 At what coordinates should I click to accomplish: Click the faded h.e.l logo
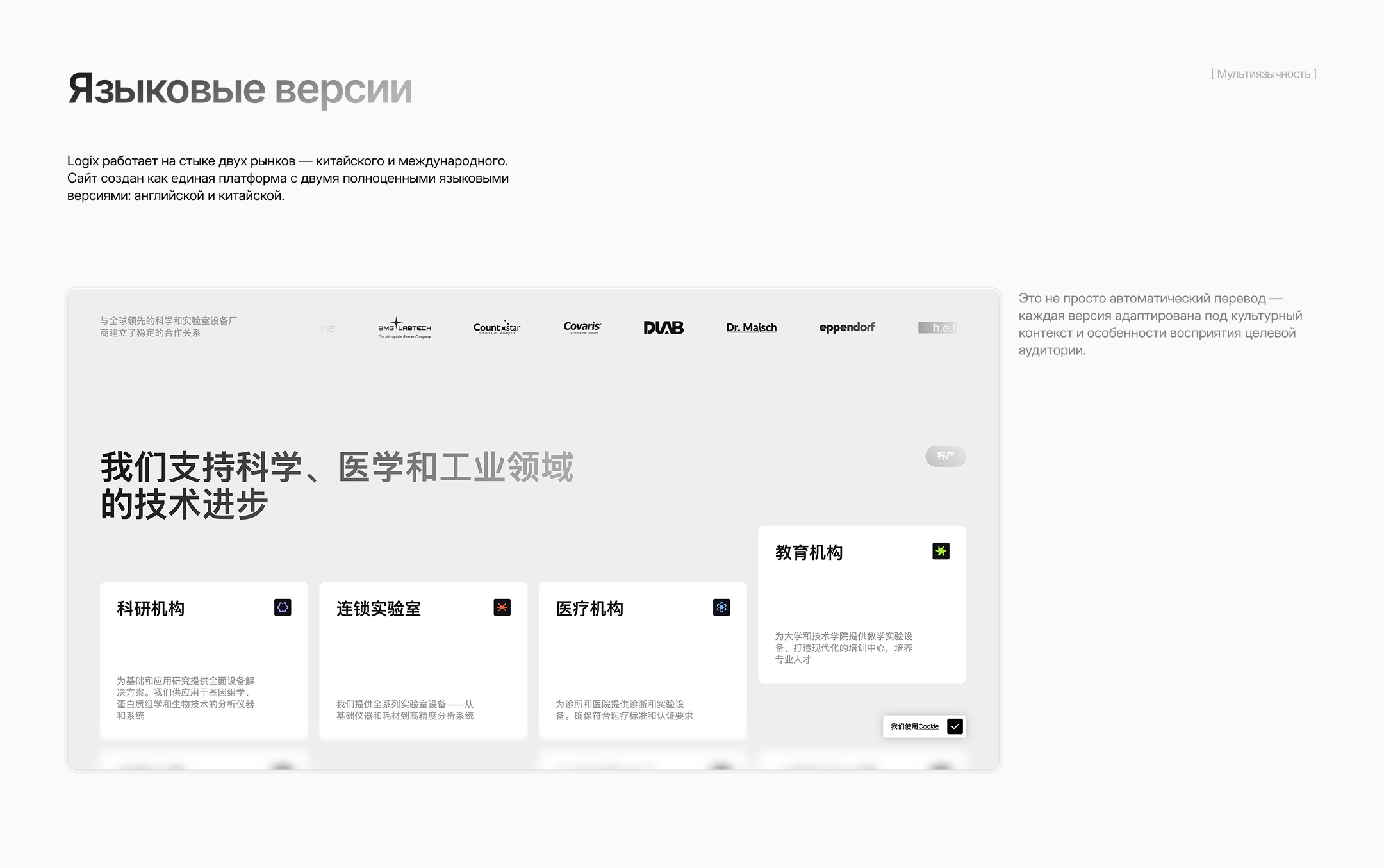tap(938, 328)
